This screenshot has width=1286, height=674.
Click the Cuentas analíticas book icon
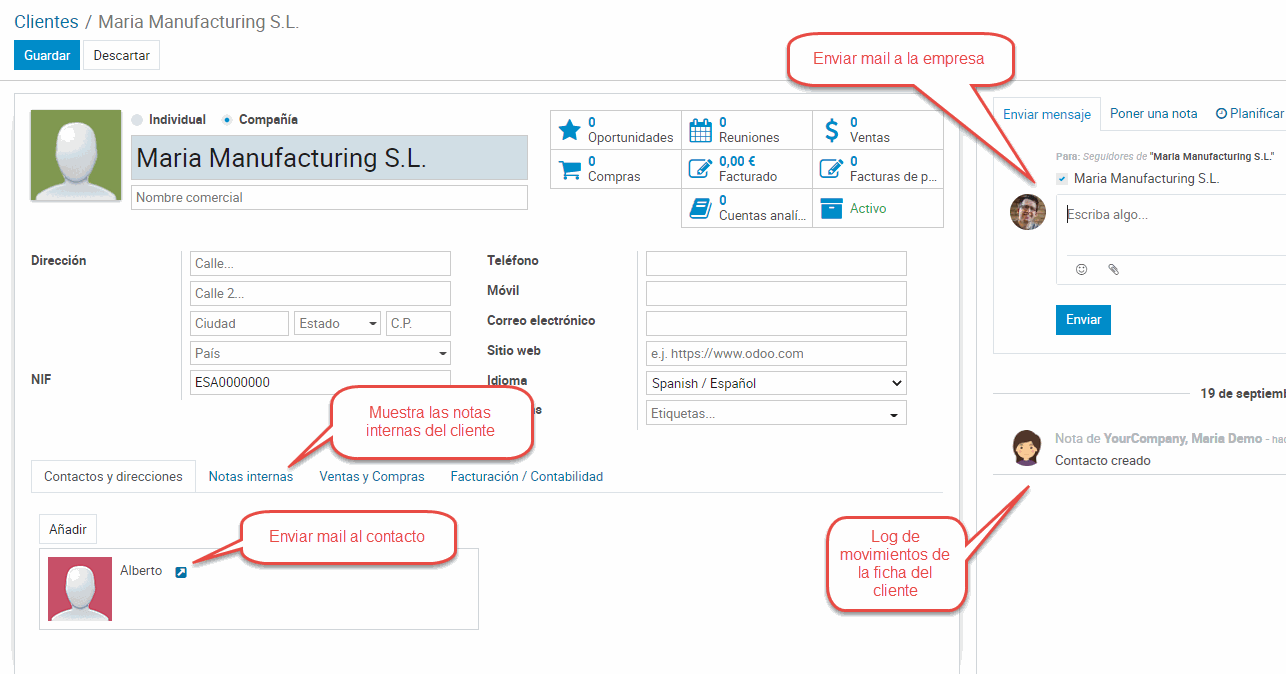coord(701,208)
